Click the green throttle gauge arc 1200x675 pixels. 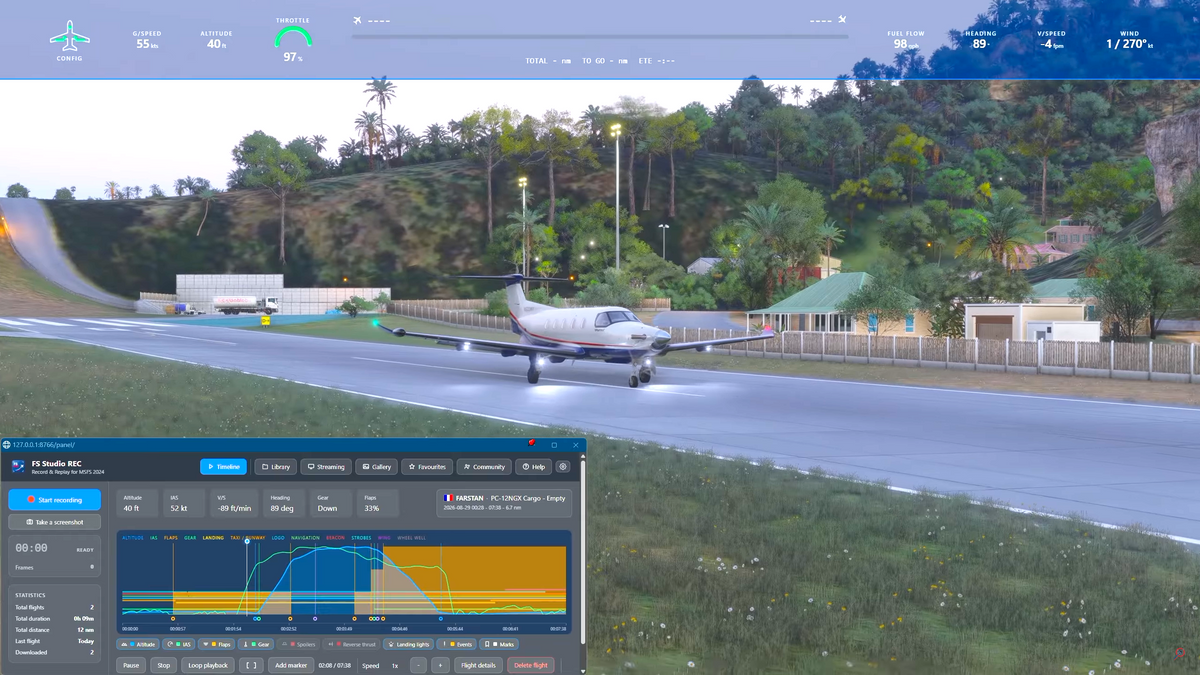click(x=293, y=37)
